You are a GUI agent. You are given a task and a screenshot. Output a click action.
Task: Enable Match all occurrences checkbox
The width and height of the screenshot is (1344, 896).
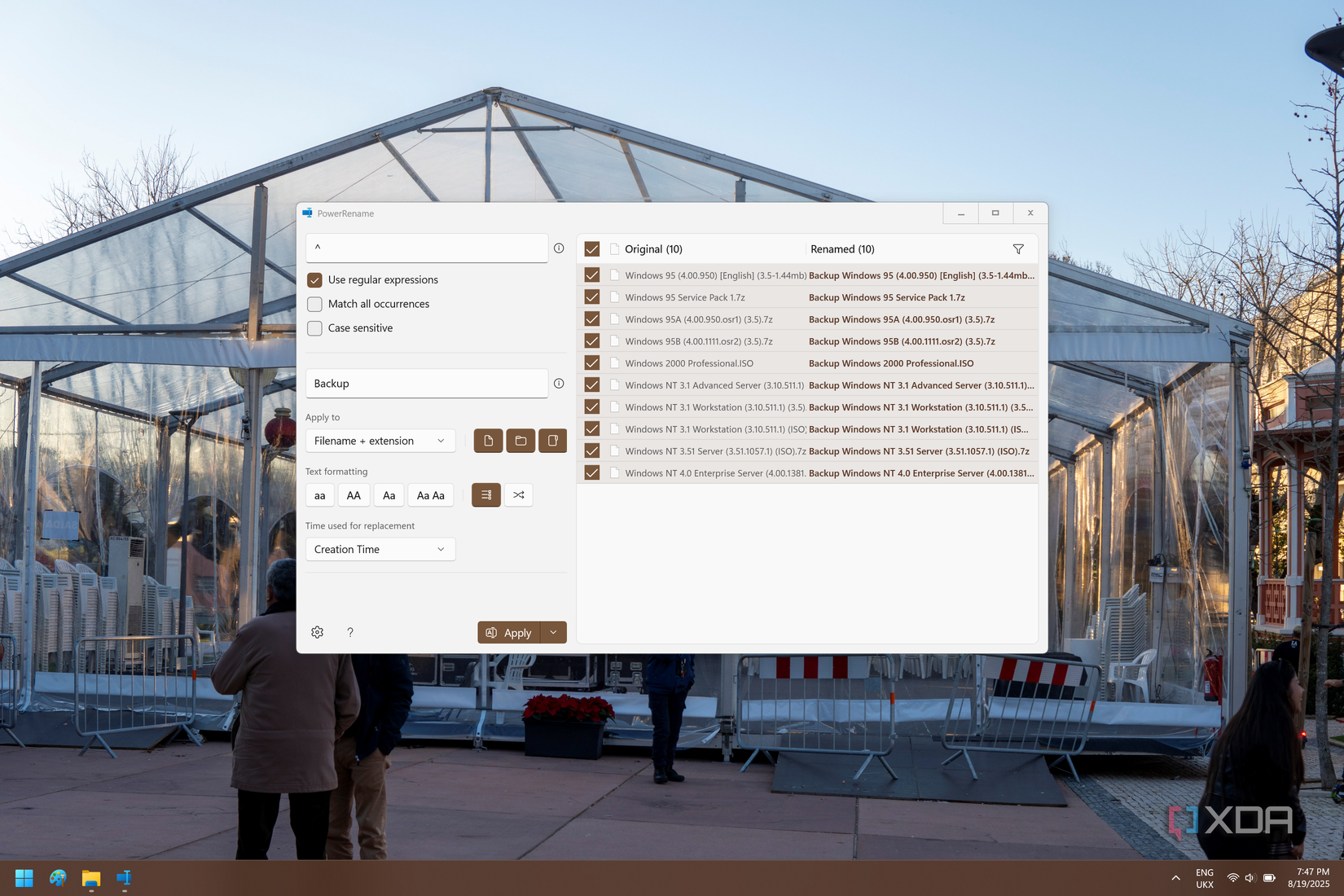click(314, 304)
